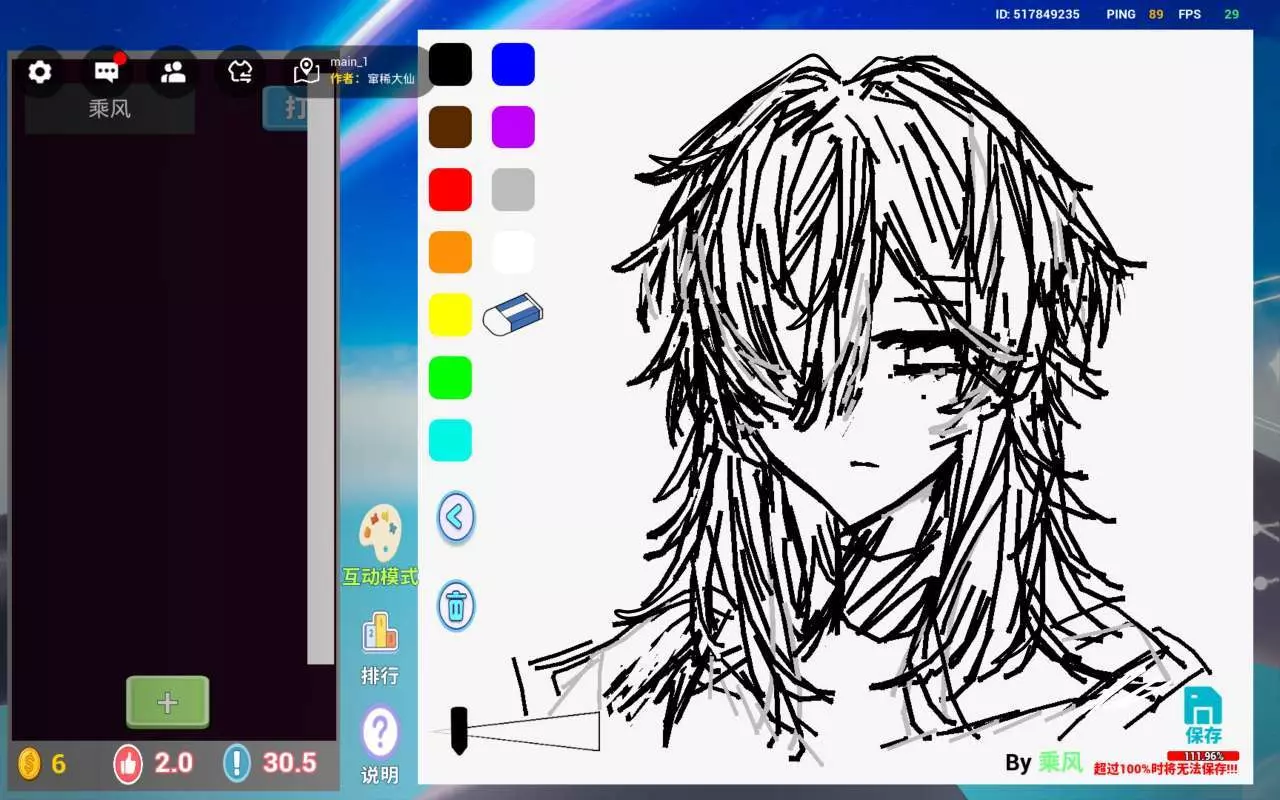Open the outfit change icon
This screenshot has height=800, width=1280.
tap(240, 72)
